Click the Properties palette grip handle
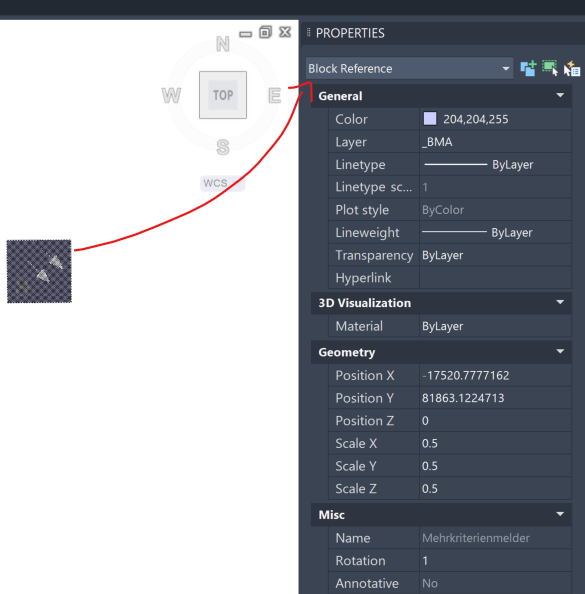This screenshot has width=585, height=594. tap(308, 33)
